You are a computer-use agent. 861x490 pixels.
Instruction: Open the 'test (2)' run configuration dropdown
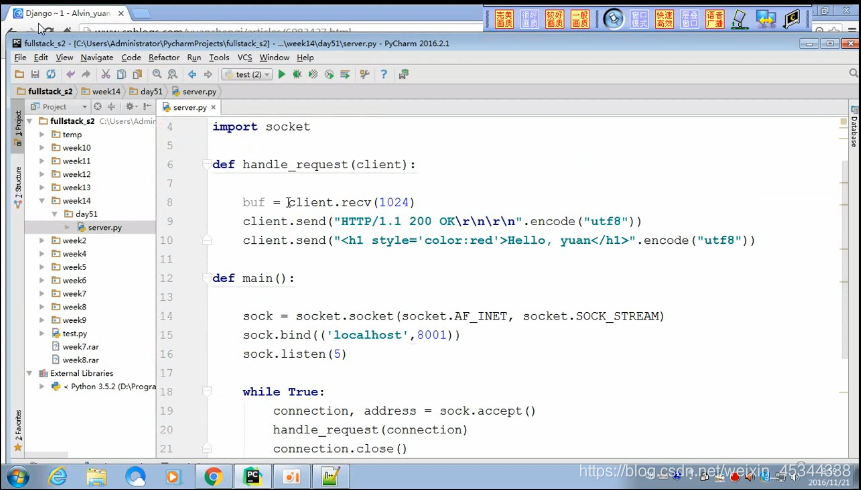[x=247, y=74]
